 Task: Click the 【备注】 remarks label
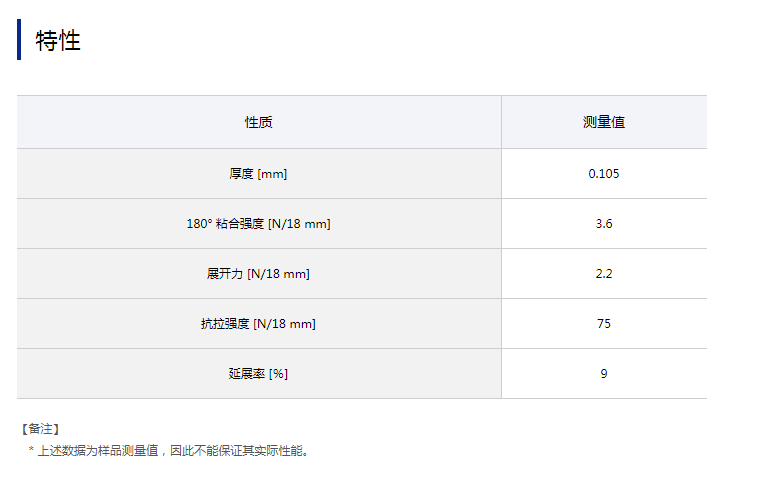pyautogui.click(x=41, y=429)
